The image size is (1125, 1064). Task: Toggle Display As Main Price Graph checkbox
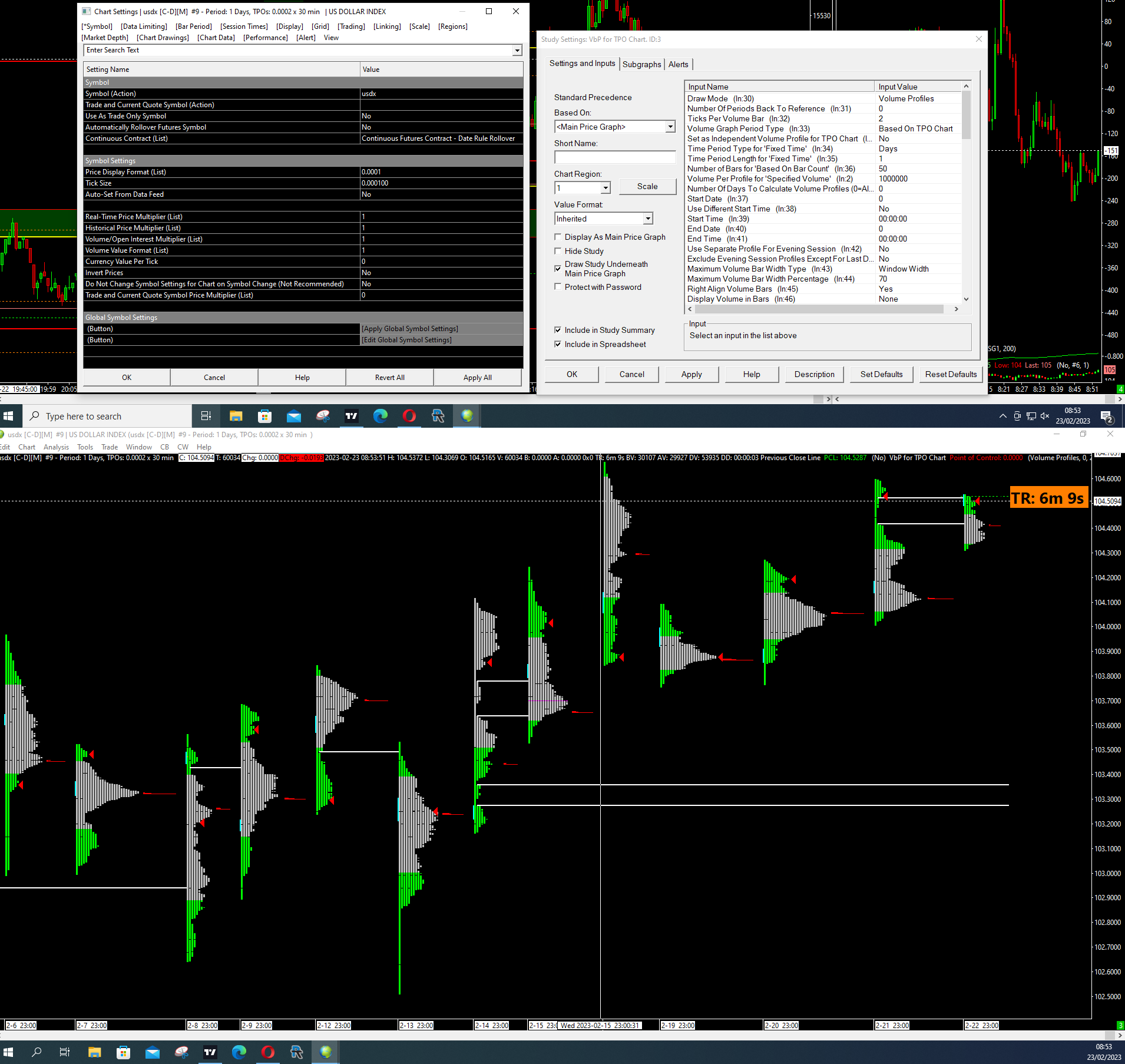pos(558,237)
